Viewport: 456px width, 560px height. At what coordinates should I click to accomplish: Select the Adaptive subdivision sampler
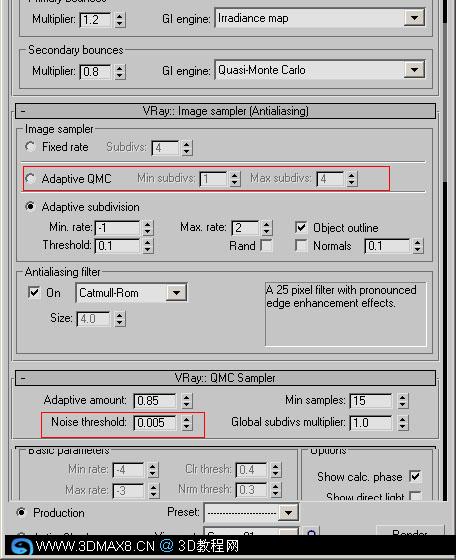click(30, 206)
